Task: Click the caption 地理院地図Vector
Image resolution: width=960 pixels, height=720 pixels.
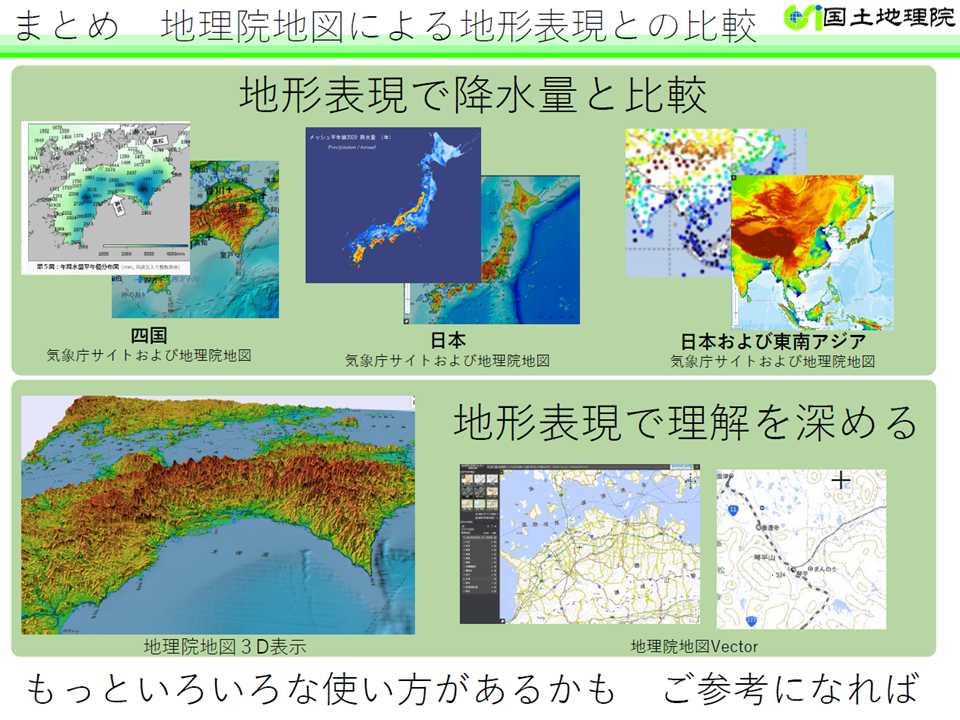Action: tap(694, 646)
